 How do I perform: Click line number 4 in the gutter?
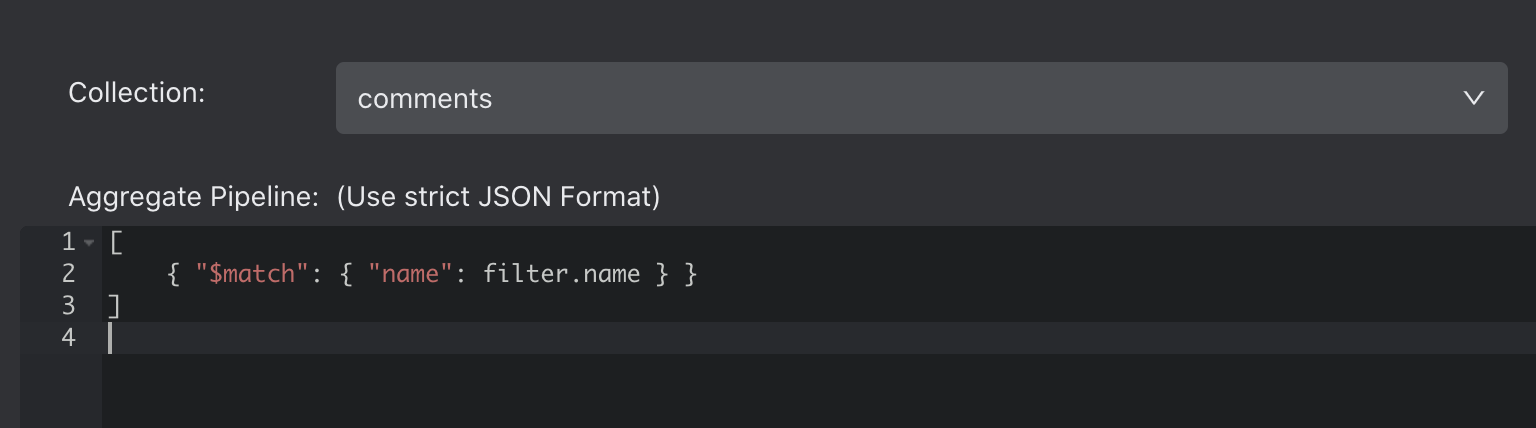coord(68,338)
